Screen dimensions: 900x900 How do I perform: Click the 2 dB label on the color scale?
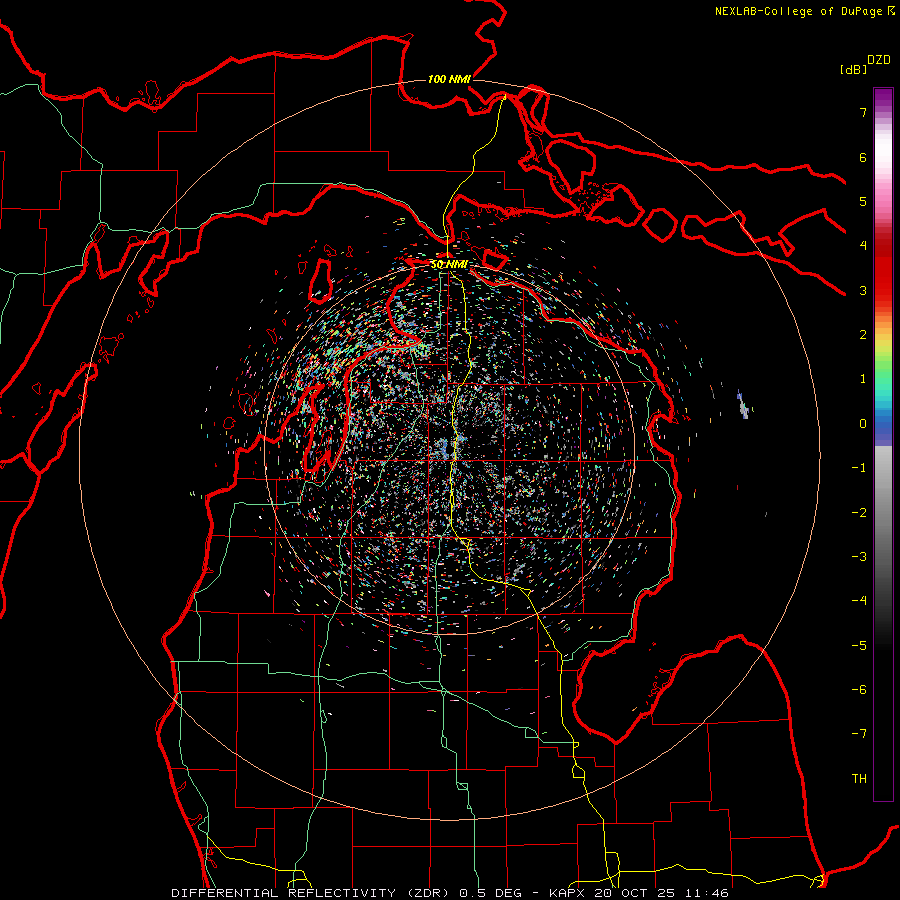pos(863,335)
